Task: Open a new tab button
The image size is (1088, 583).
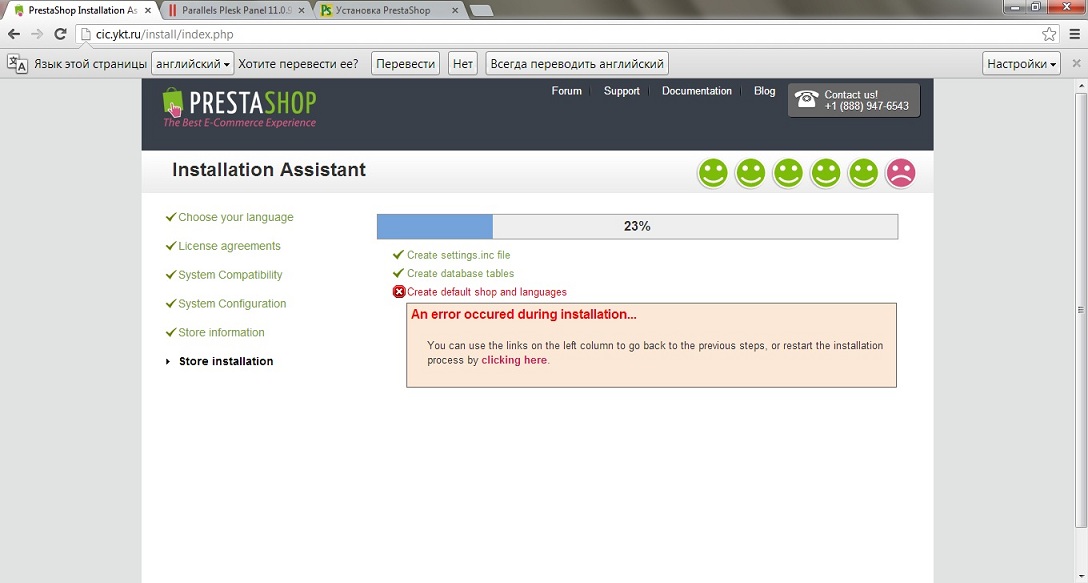Action: coord(482,10)
